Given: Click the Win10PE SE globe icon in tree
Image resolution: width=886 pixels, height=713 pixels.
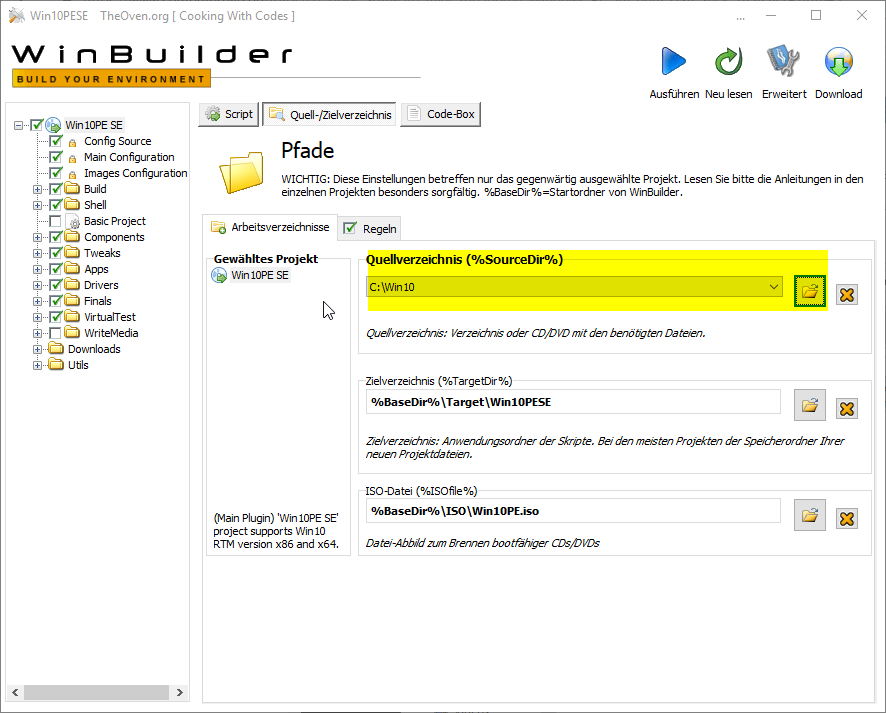Looking at the screenshot, I should pyautogui.click(x=53, y=125).
